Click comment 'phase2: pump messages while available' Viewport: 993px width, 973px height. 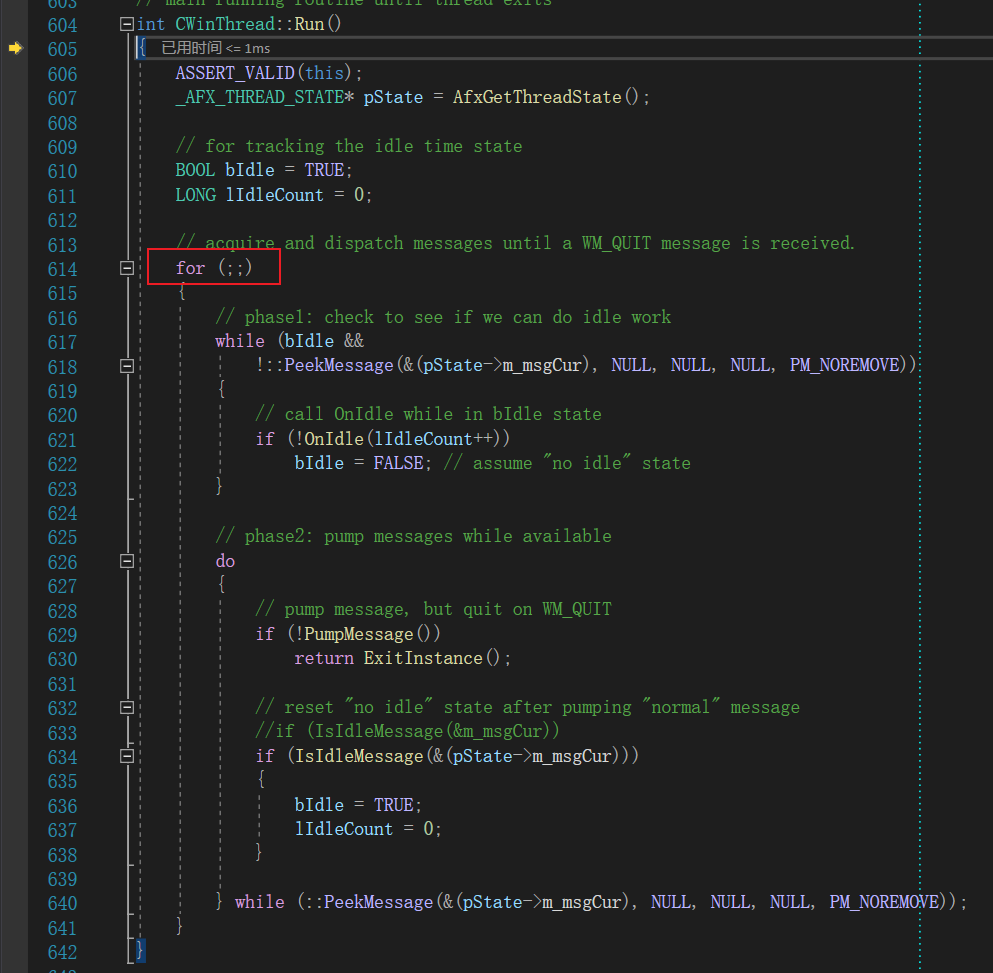tap(414, 537)
